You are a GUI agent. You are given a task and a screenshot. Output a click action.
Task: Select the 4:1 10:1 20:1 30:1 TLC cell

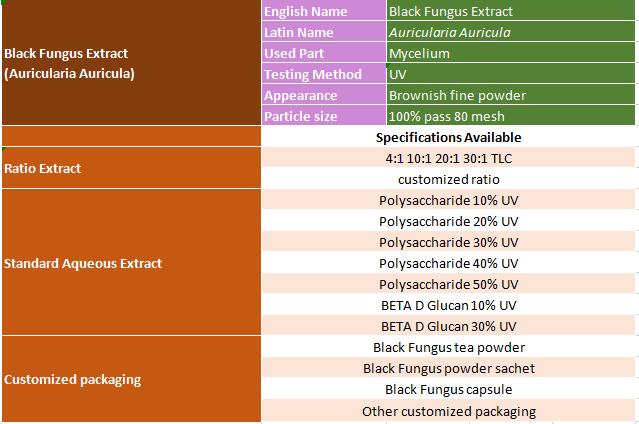click(448, 158)
